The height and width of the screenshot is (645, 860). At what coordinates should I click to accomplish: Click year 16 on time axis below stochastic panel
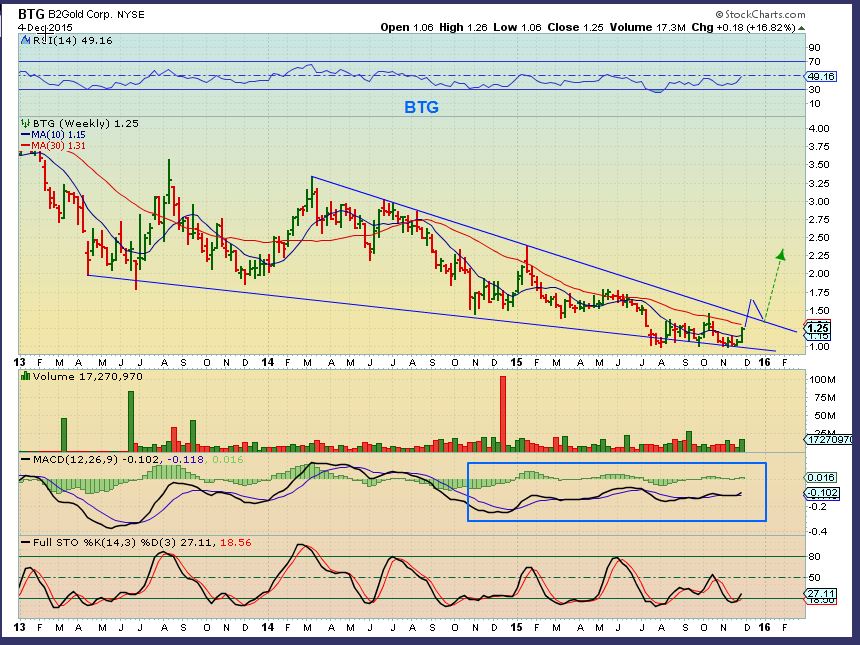764,627
